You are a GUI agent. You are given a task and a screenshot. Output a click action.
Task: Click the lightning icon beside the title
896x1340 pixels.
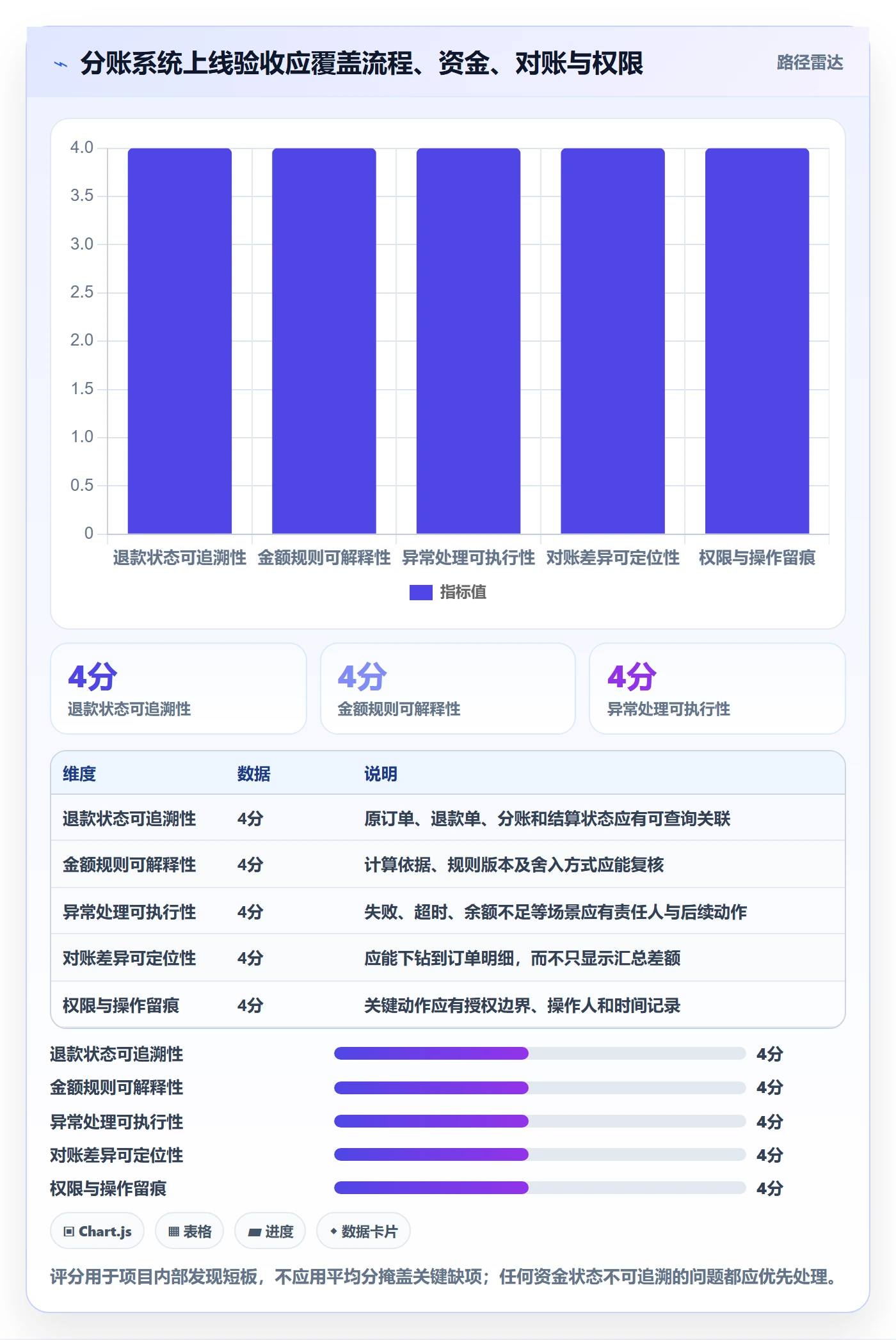point(61,63)
